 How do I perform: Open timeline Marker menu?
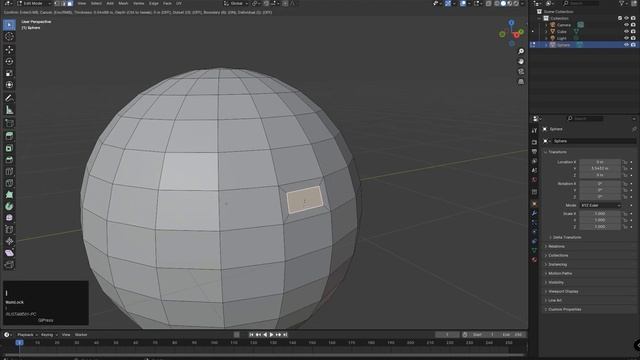tap(81, 335)
